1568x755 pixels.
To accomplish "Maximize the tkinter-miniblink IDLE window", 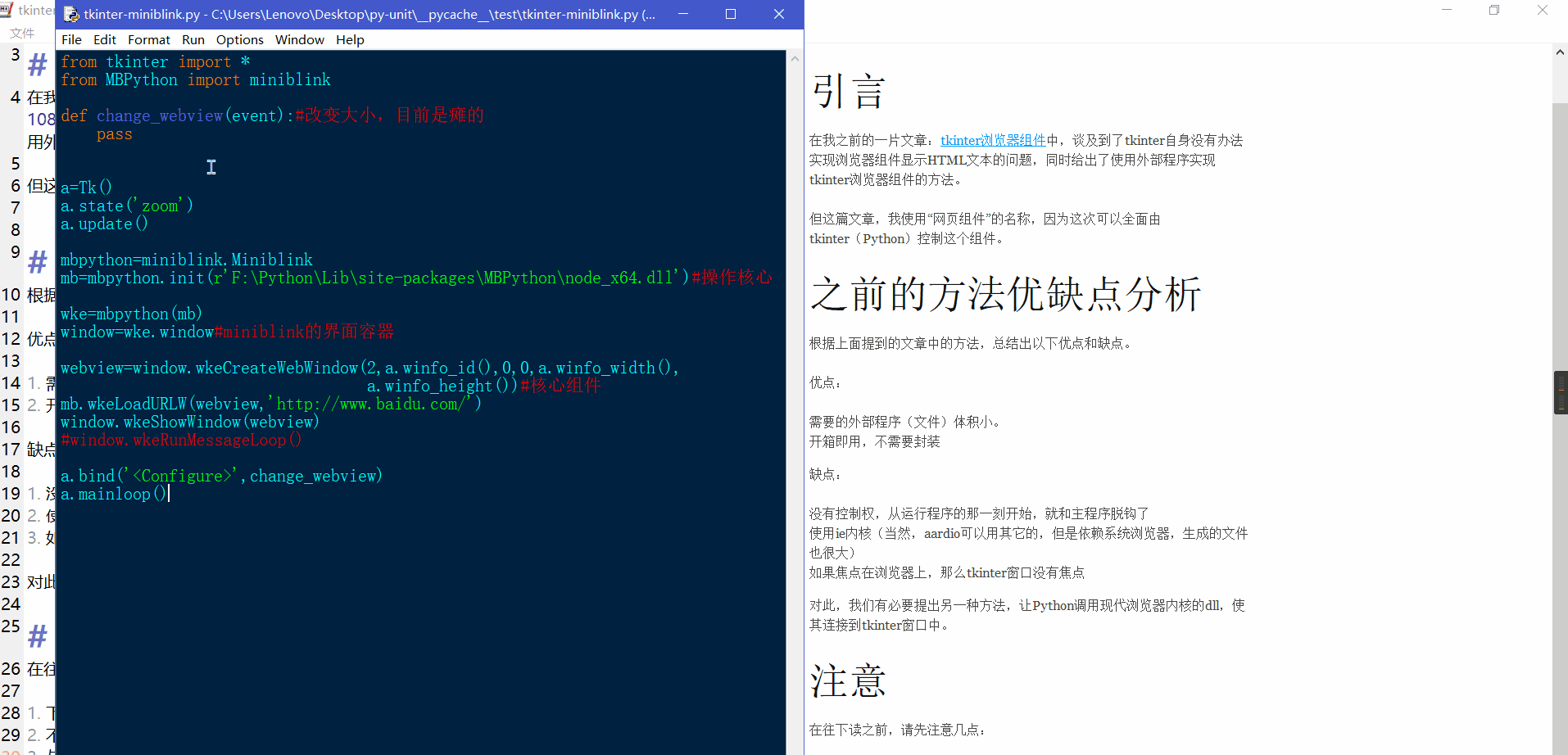I will click(x=731, y=14).
